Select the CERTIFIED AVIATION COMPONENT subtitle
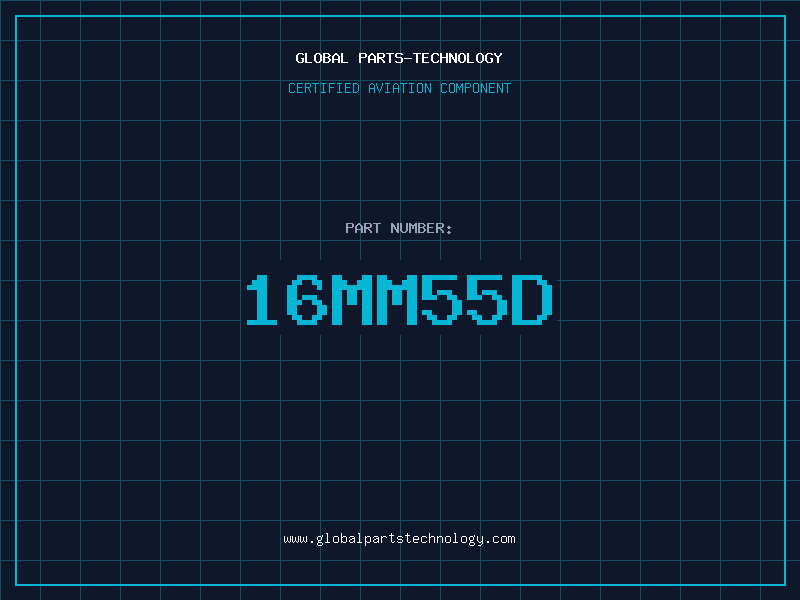 click(x=399, y=88)
